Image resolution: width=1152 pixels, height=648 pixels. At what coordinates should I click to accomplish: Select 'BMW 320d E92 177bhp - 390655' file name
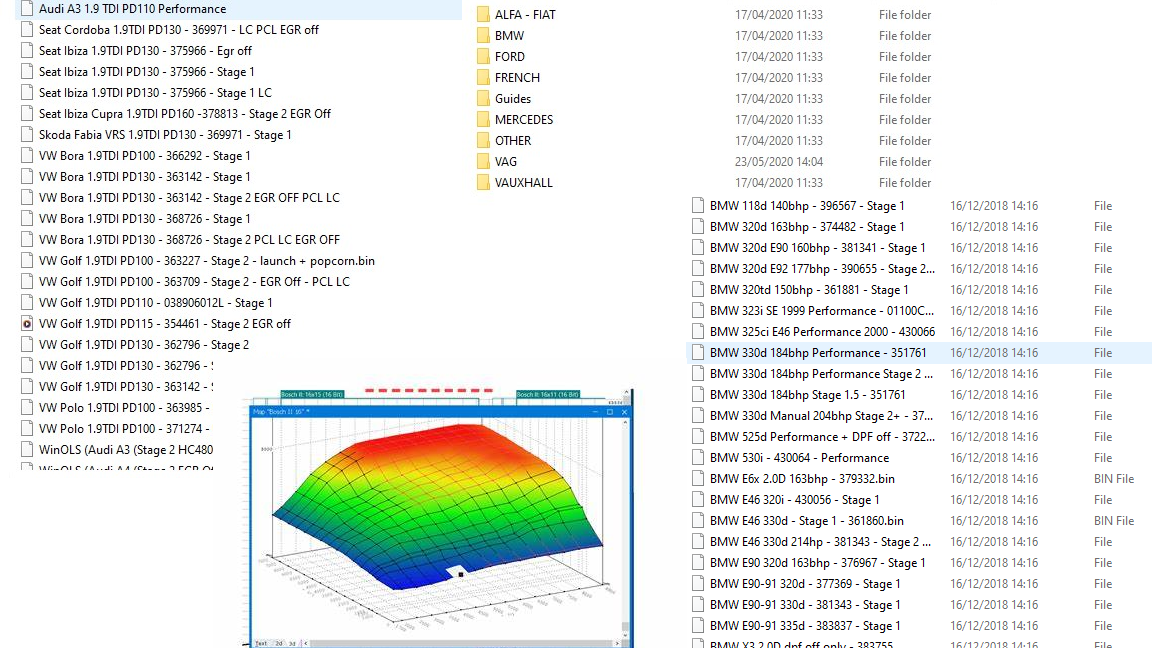tap(823, 269)
